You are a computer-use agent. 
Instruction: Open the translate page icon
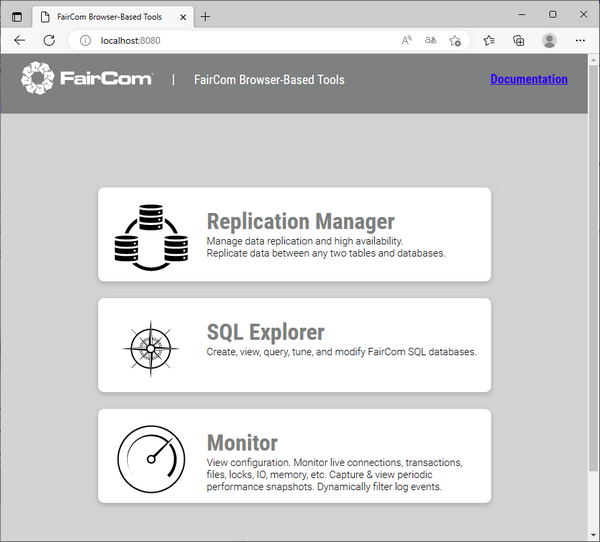tap(430, 40)
